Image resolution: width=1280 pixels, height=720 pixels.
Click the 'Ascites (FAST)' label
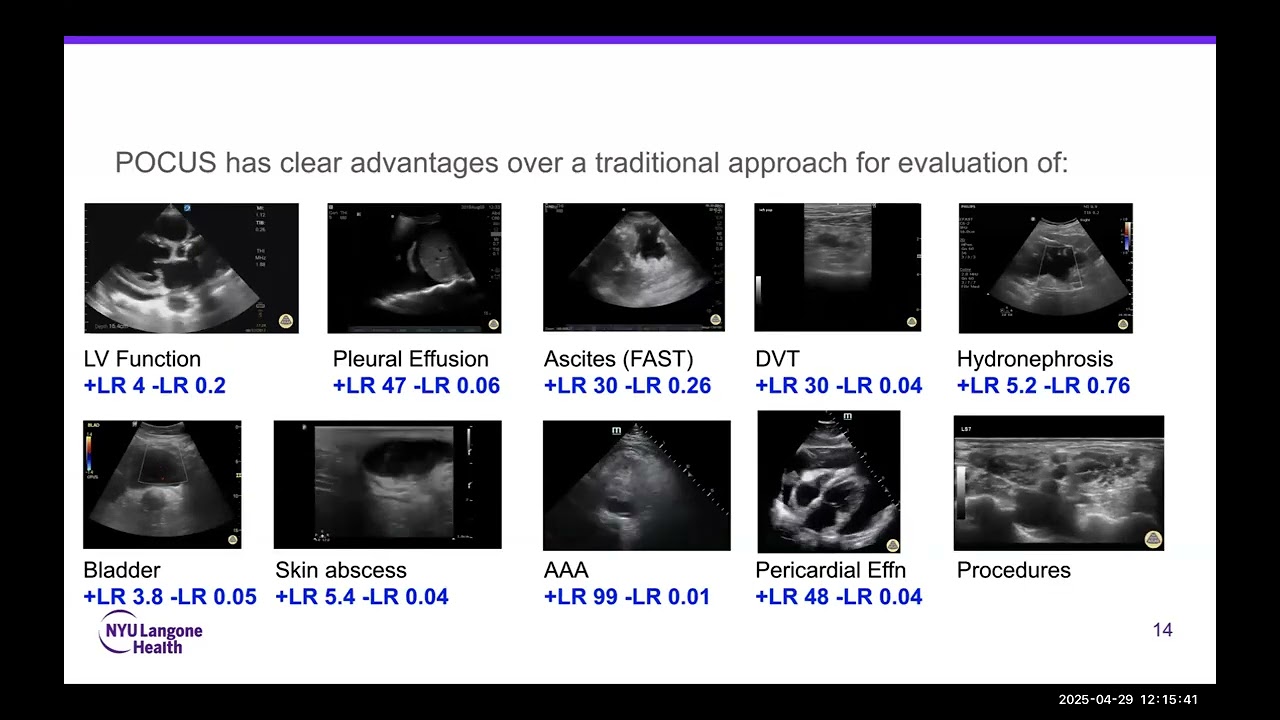(x=618, y=359)
